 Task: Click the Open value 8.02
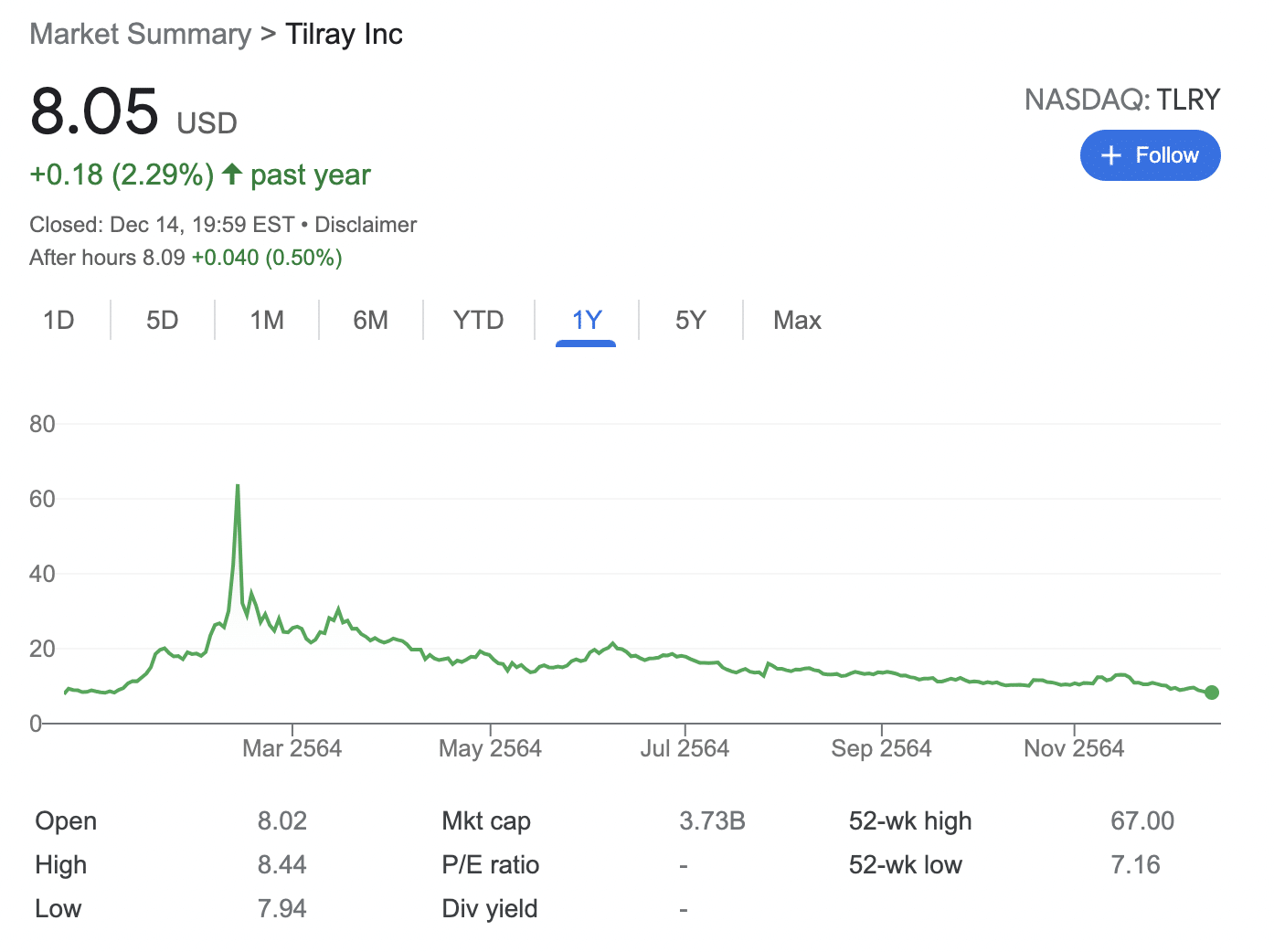pyautogui.click(x=281, y=821)
